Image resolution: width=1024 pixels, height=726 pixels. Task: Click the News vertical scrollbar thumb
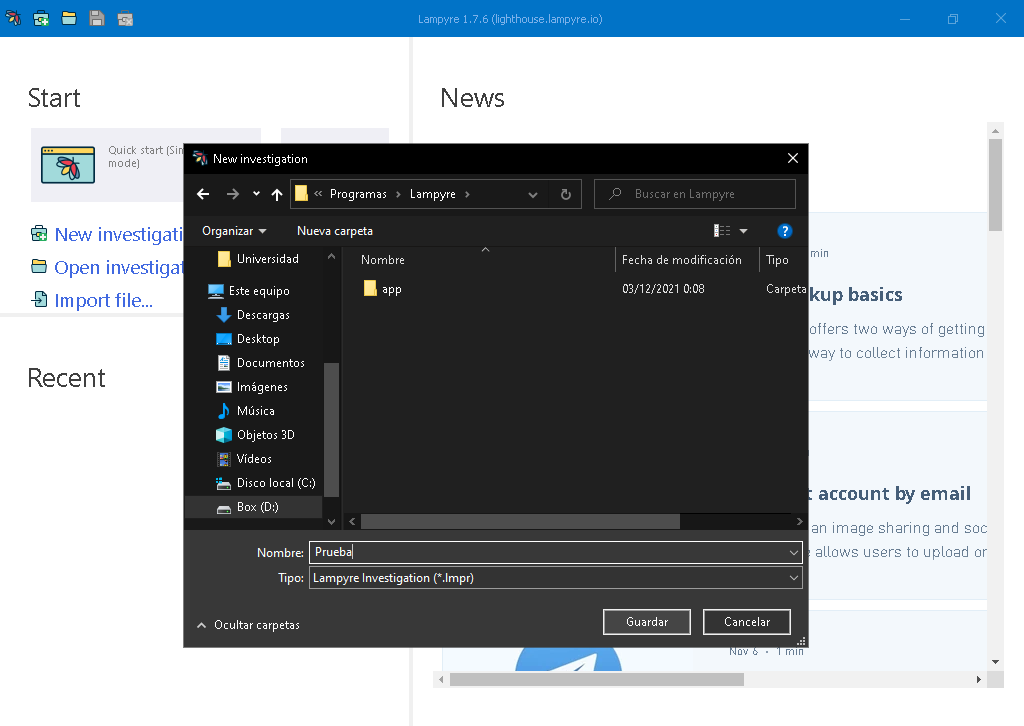click(995, 184)
